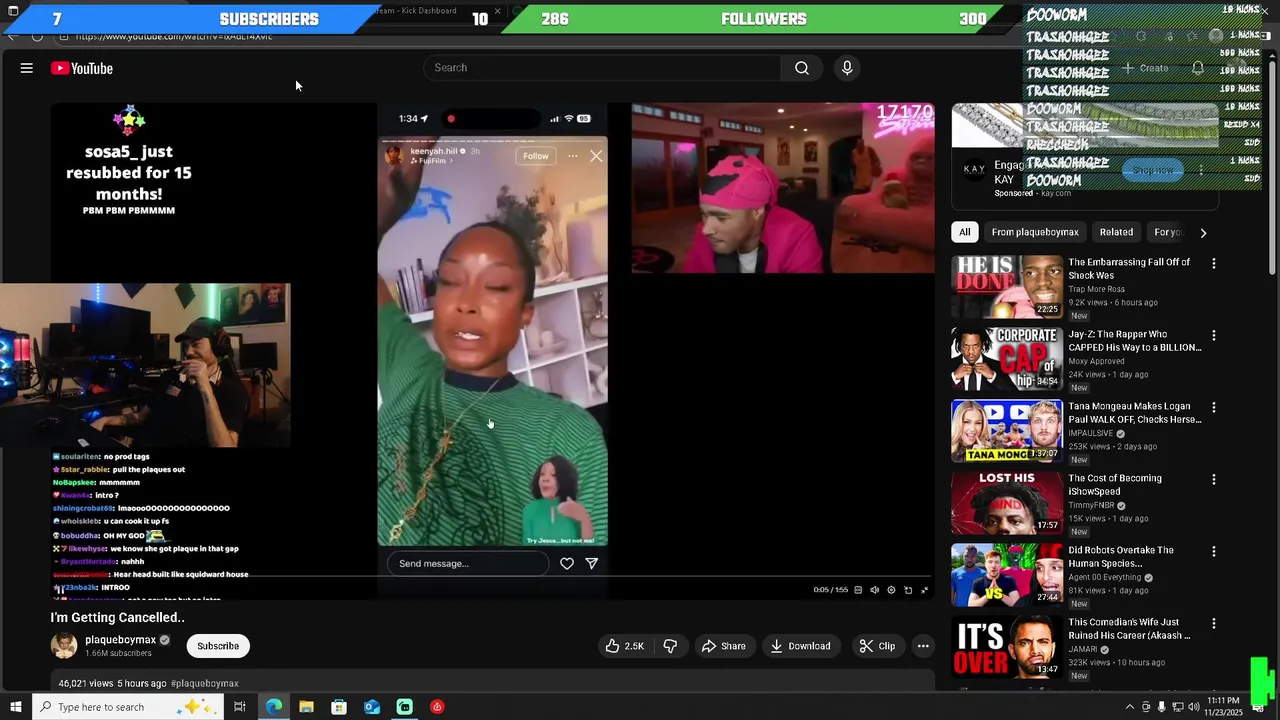Viewport: 1280px width, 720px height.
Task: Open Task View on the taskbar
Action: point(240,707)
